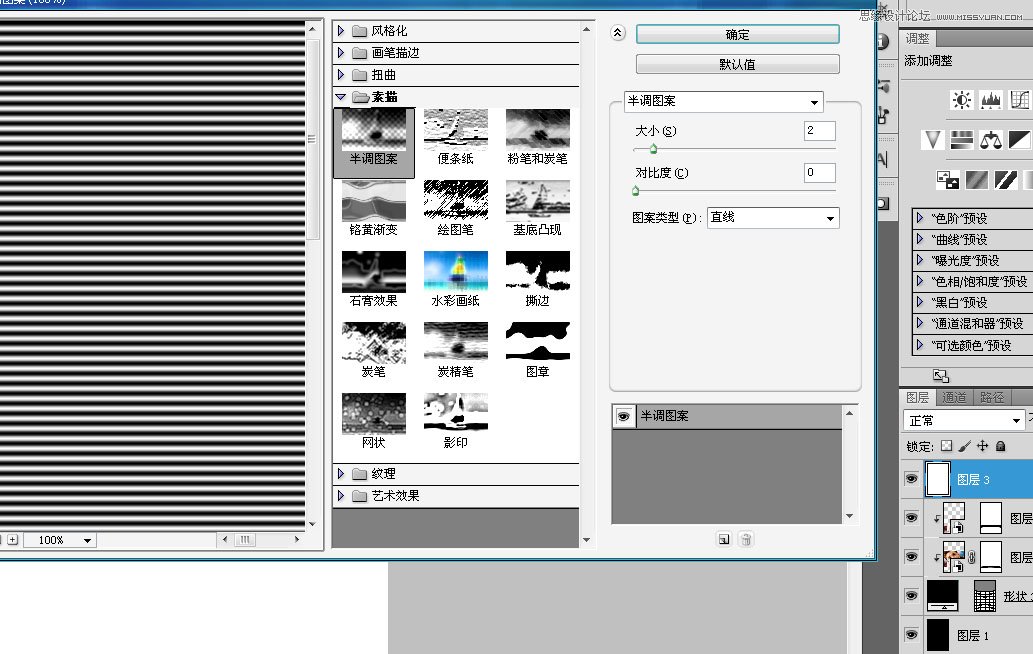
Task: Click the 确定 button
Action: (x=737, y=34)
